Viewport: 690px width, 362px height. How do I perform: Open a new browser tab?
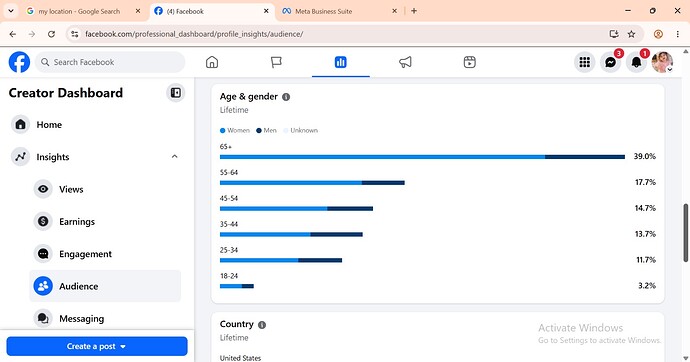click(414, 11)
